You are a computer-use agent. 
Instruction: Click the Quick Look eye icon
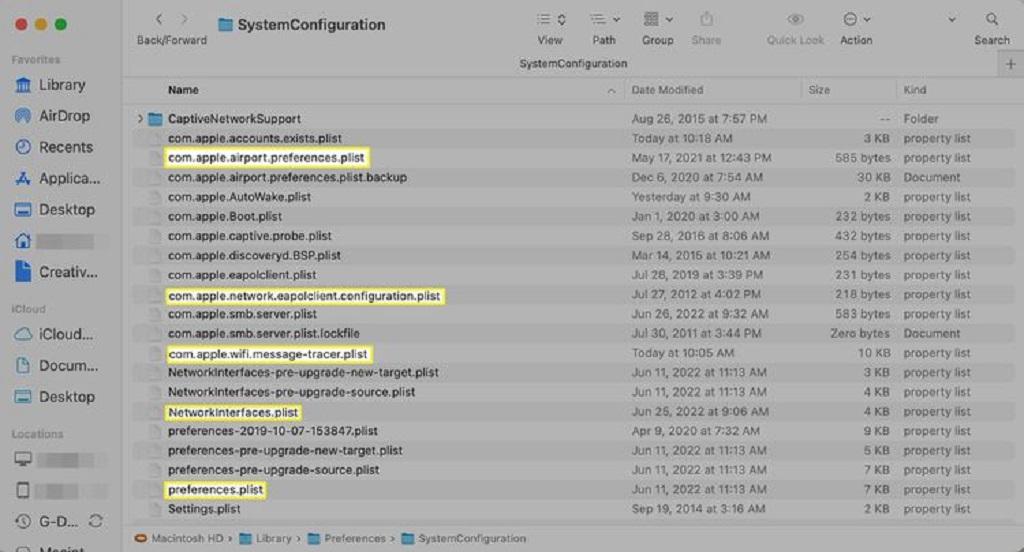795,20
